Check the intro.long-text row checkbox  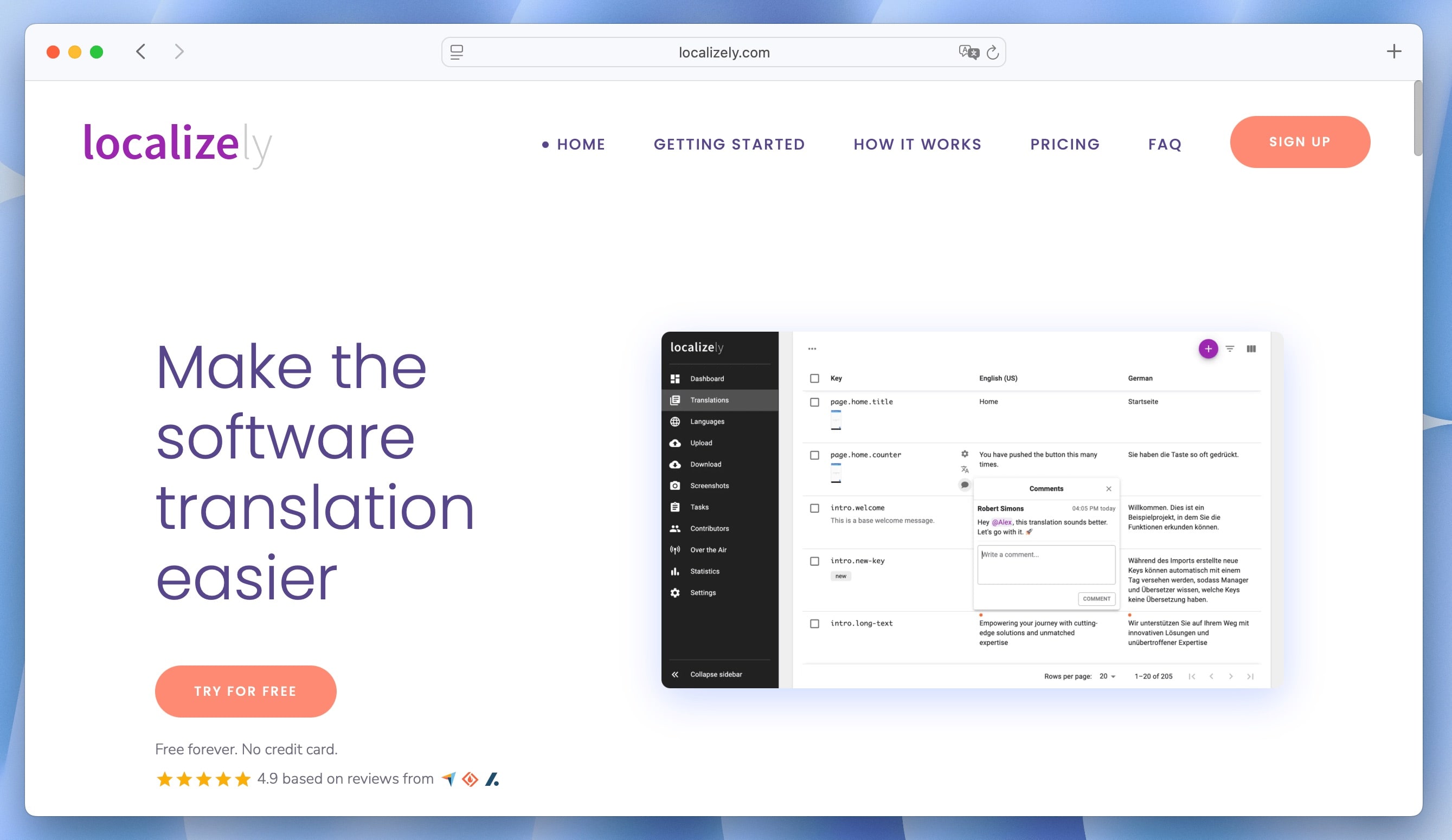(x=814, y=624)
